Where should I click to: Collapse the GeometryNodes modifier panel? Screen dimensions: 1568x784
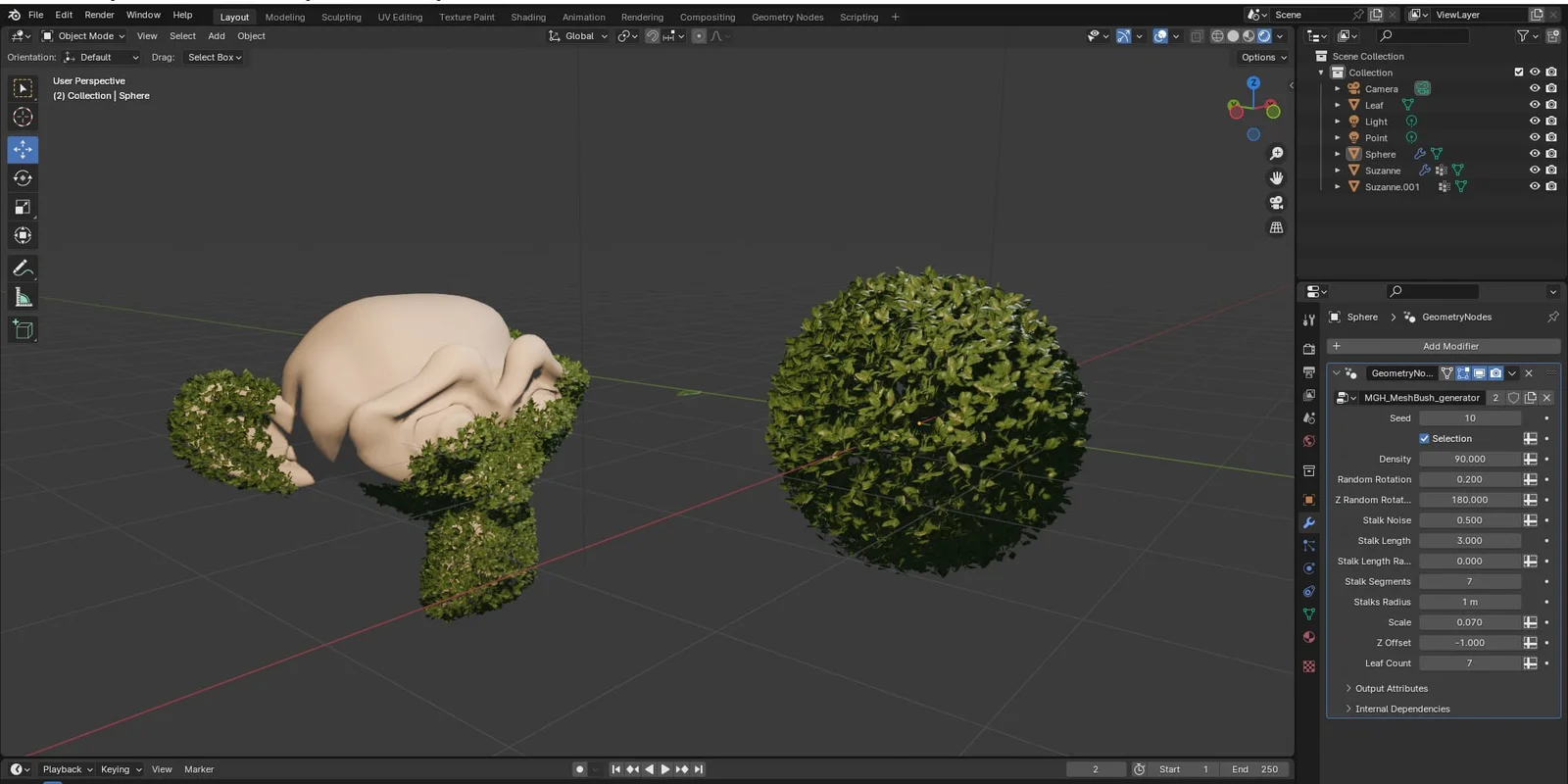point(1336,373)
